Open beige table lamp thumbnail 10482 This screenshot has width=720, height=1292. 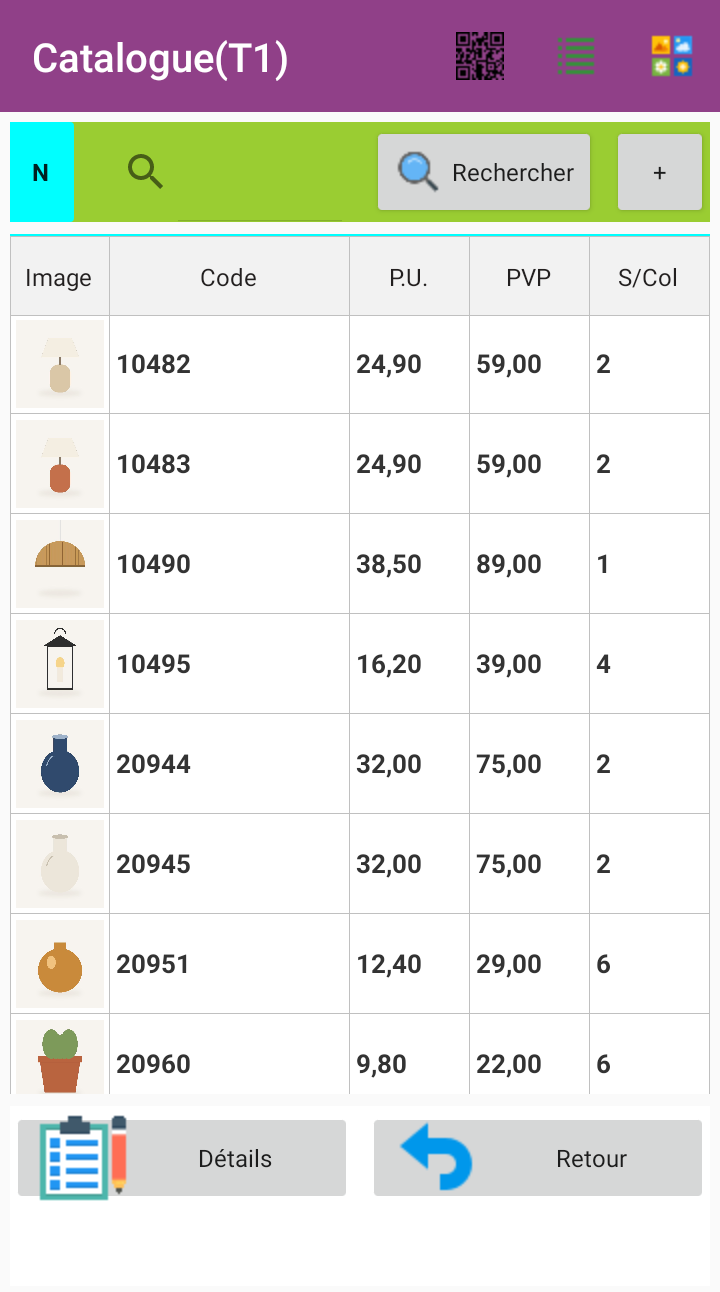pyautogui.click(x=60, y=364)
